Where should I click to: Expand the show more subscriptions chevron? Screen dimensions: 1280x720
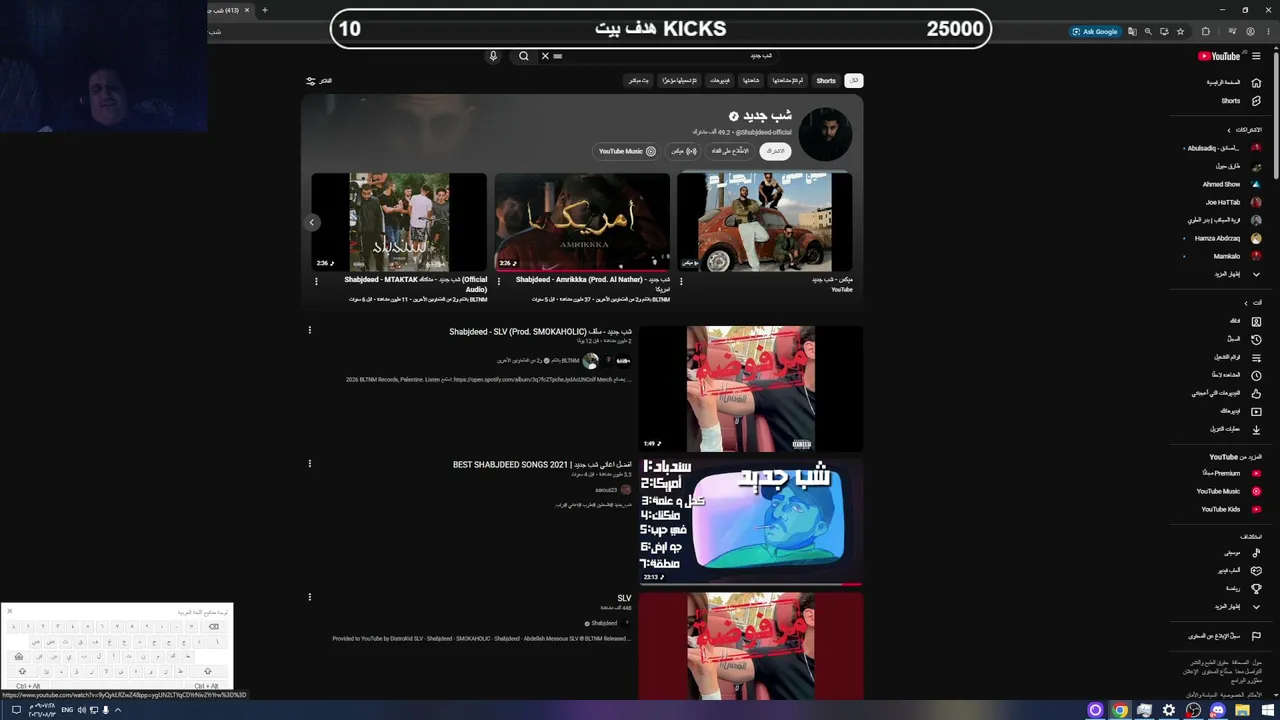click(x=1257, y=274)
